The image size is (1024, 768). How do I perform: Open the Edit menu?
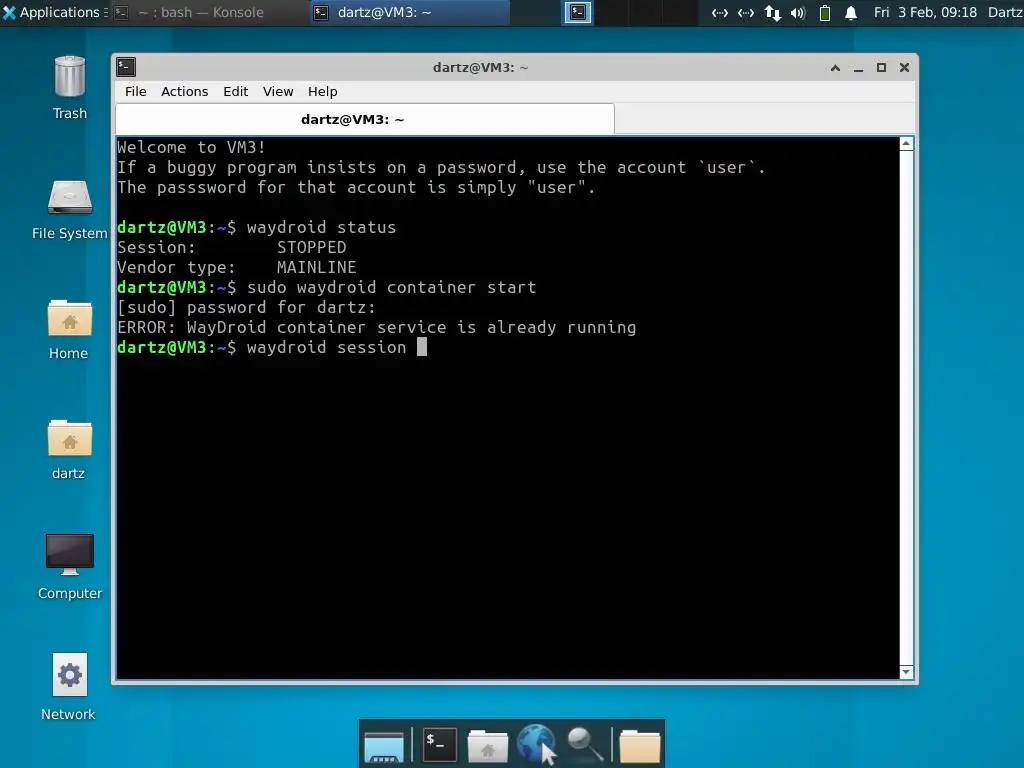click(x=236, y=91)
